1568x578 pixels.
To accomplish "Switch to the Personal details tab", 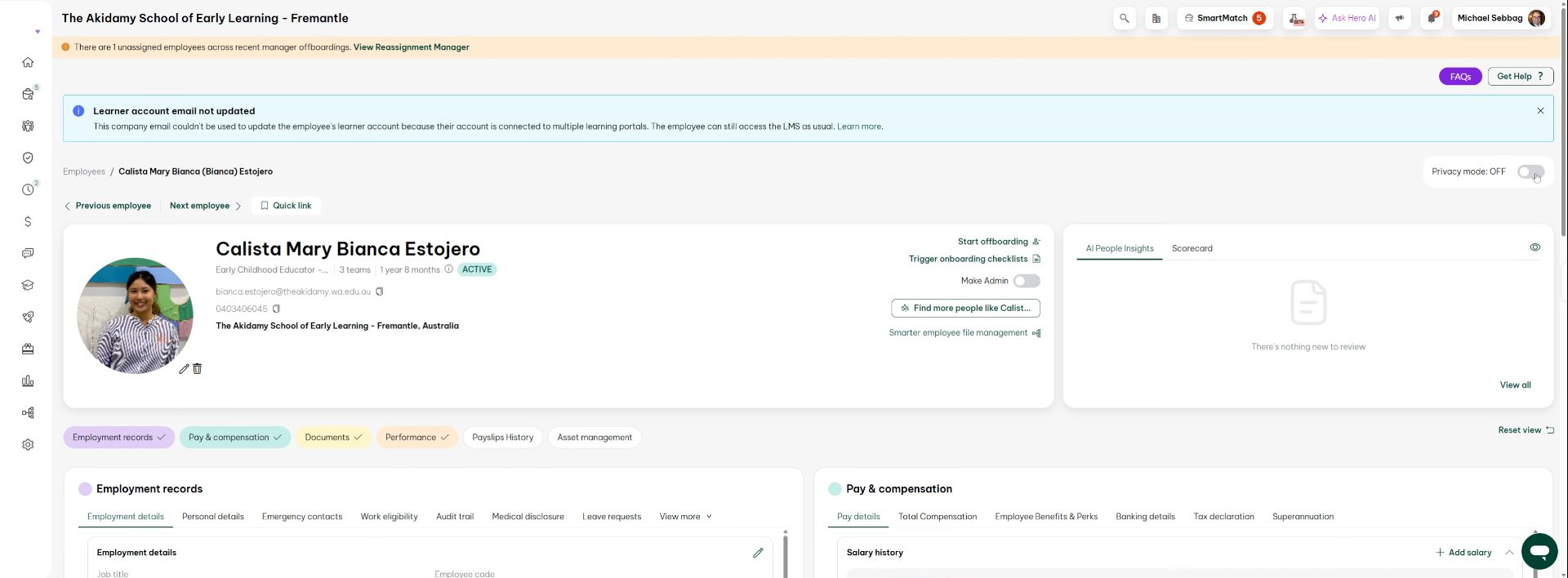I will (213, 517).
